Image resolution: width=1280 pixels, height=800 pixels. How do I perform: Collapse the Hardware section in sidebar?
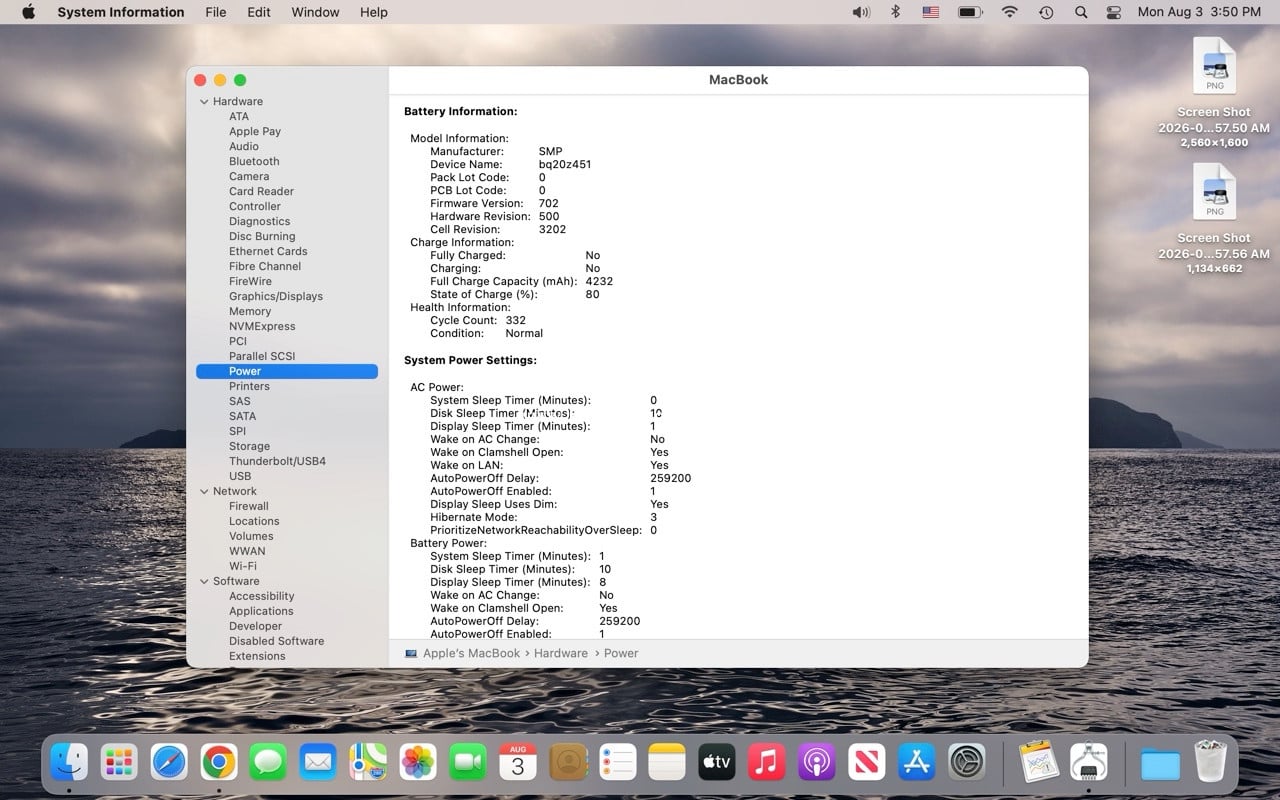[x=204, y=101]
